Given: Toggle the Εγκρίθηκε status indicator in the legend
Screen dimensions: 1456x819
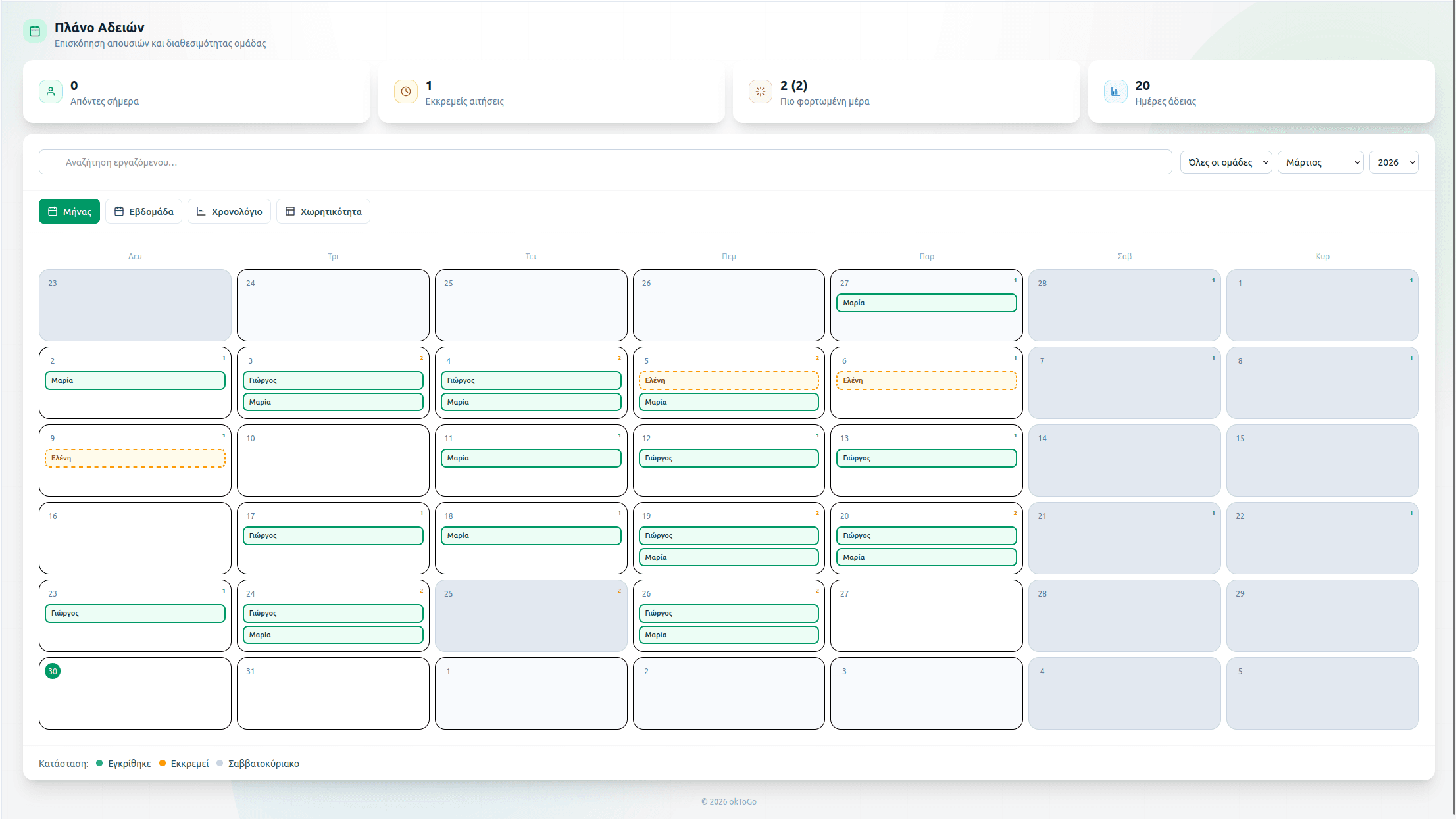Looking at the screenshot, I should 99,764.
